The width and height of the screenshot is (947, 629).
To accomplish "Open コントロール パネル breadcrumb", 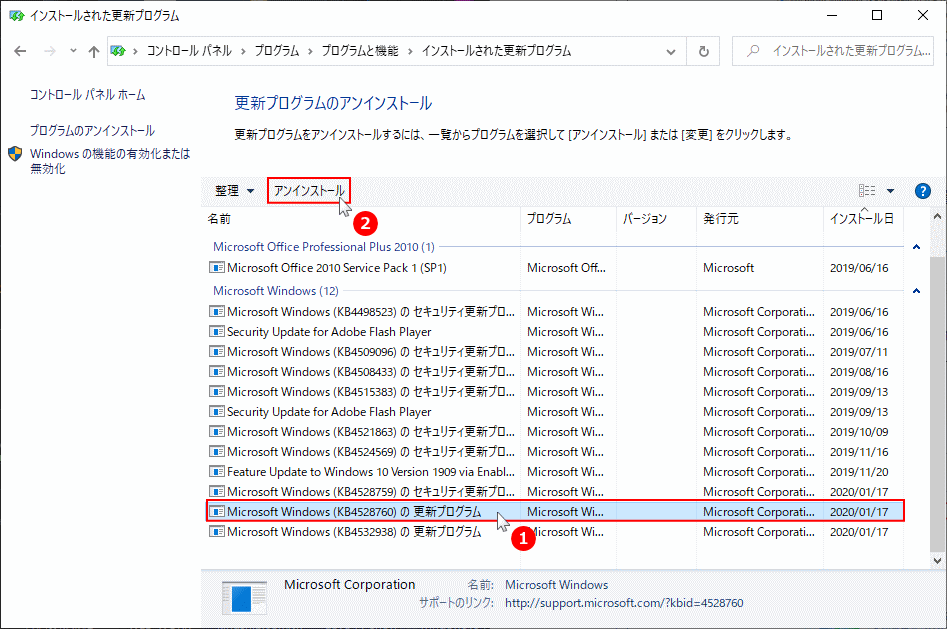I will click(189, 51).
